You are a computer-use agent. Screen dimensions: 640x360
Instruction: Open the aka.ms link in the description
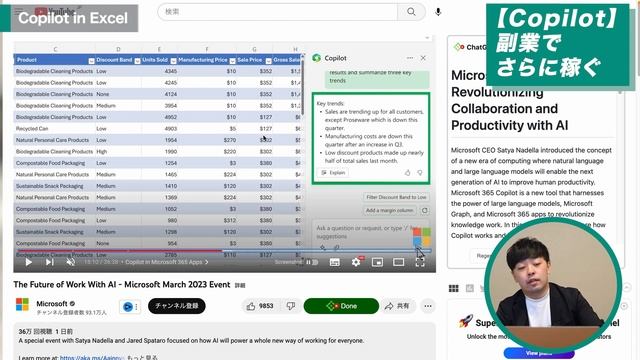click(x=92, y=358)
